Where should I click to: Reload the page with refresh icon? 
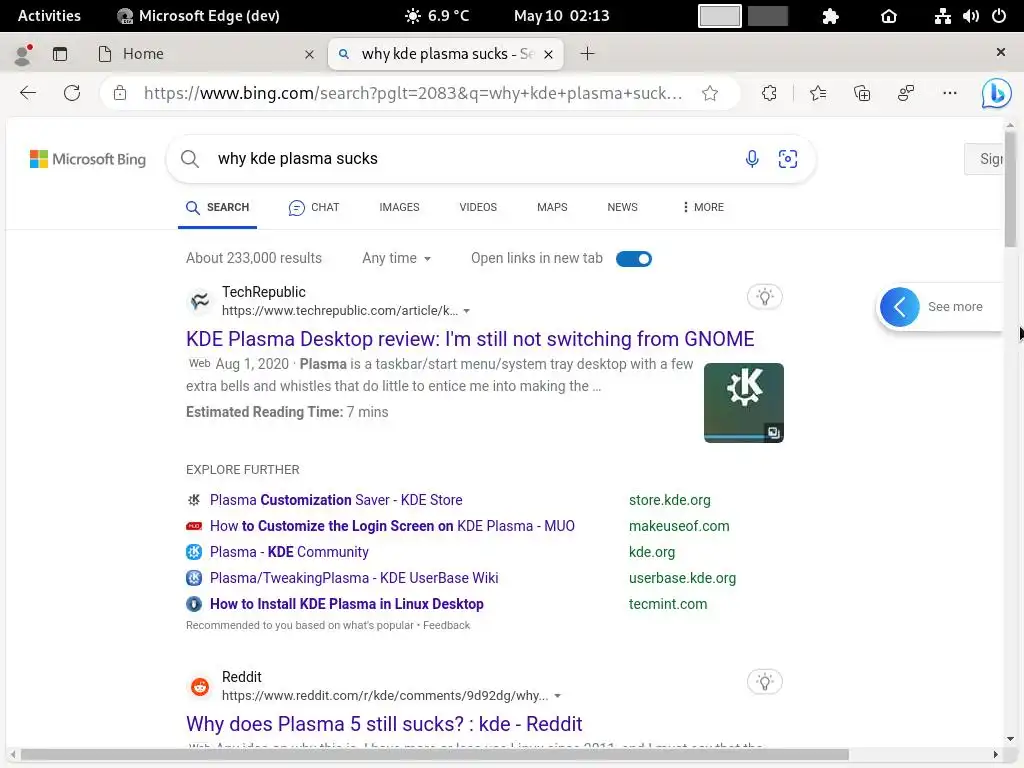click(72, 93)
